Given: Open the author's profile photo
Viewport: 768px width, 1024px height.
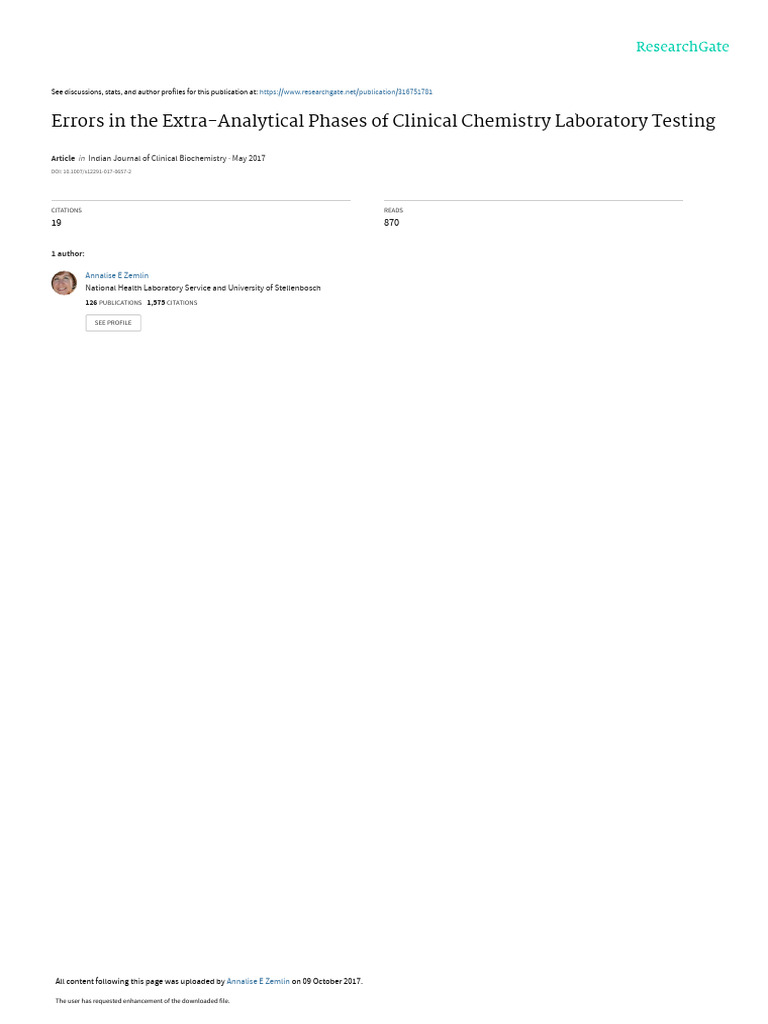Looking at the screenshot, I should pyautogui.click(x=64, y=283).
